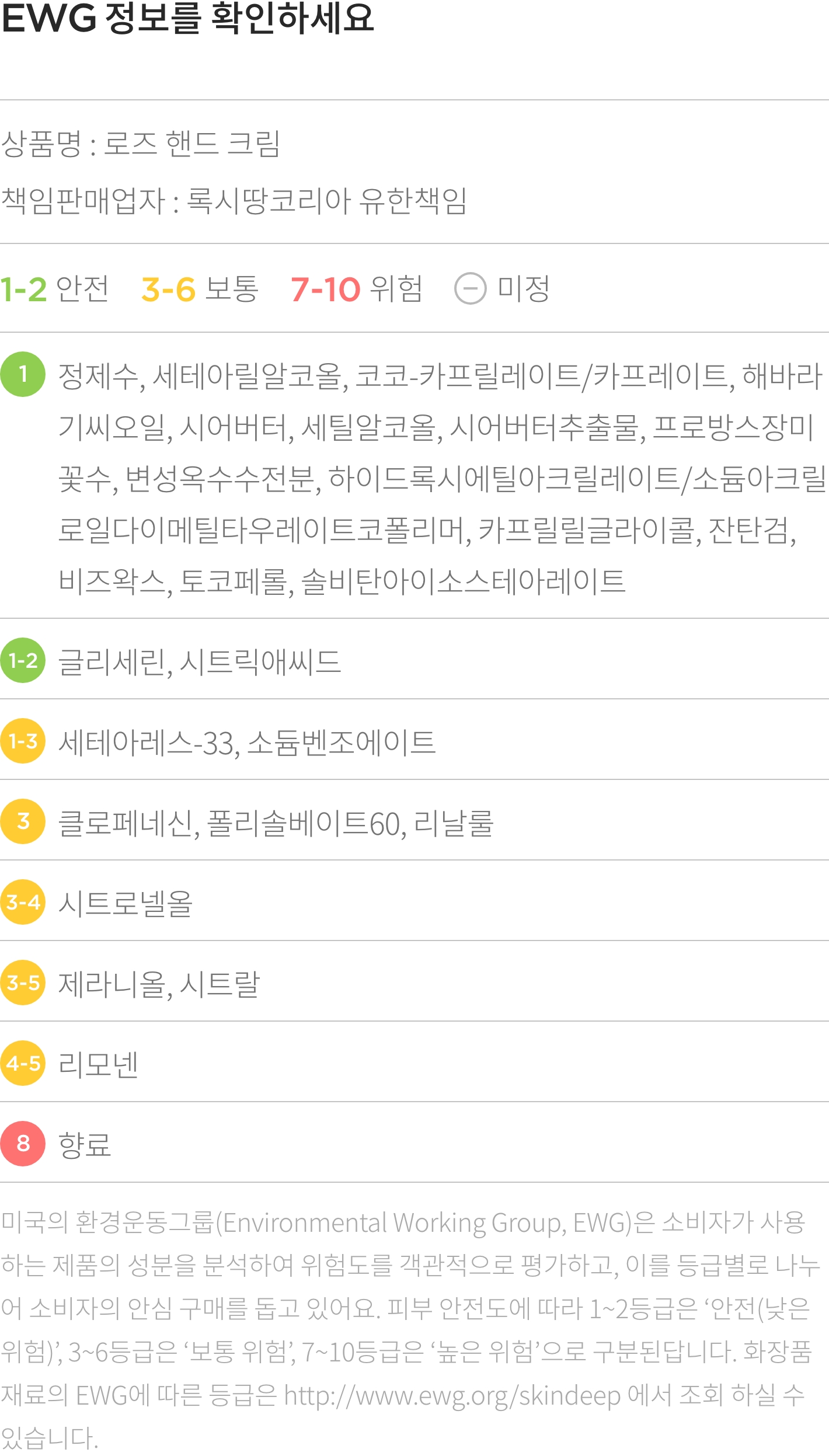Select the red 7-10 위험 legend
The width and height of the screenshot is (829, 1456).
[x=356, y=289]
